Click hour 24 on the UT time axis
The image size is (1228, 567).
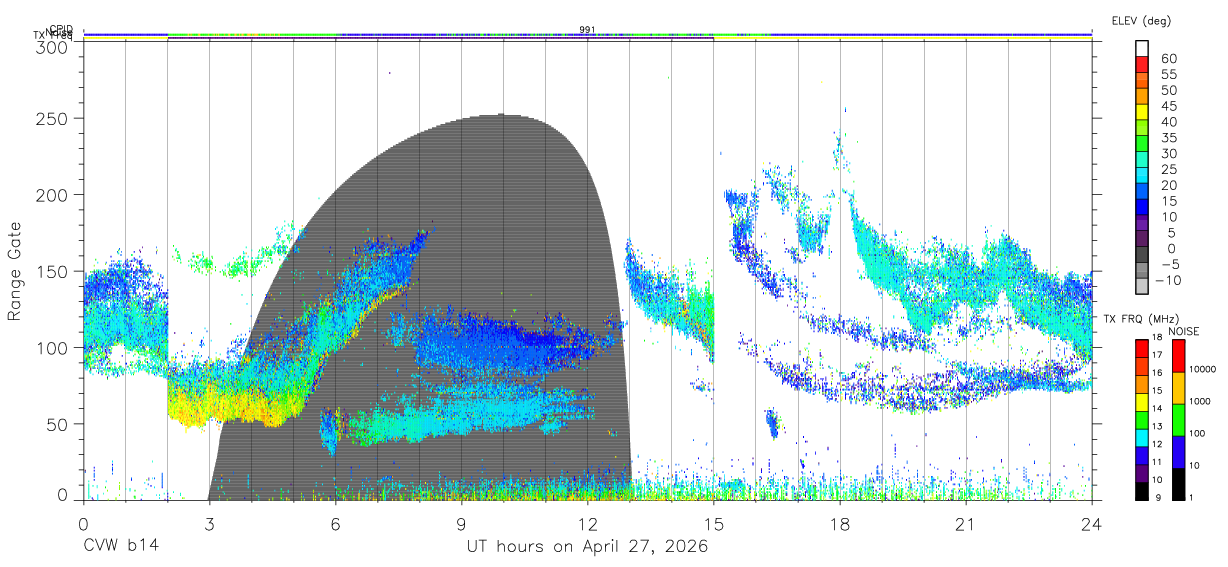[x=1091, y=523]
